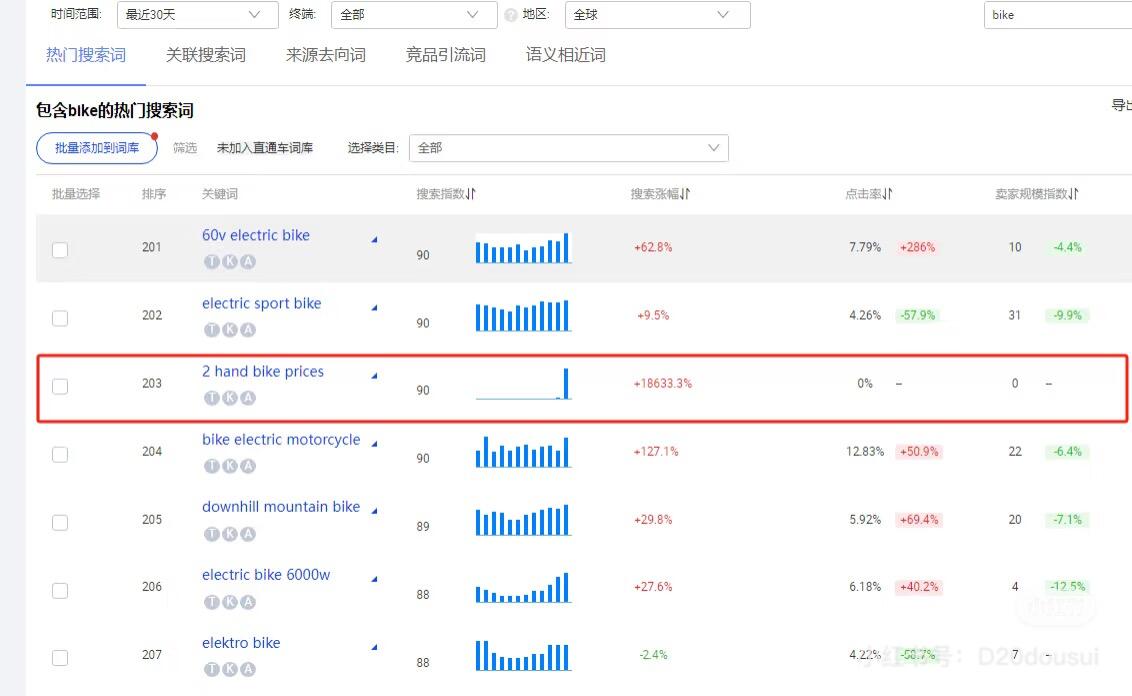Click A badge under elektro bike
The width and height of the screenshot is (1132, 696).
pyautogui.click(x=248, y=669)
